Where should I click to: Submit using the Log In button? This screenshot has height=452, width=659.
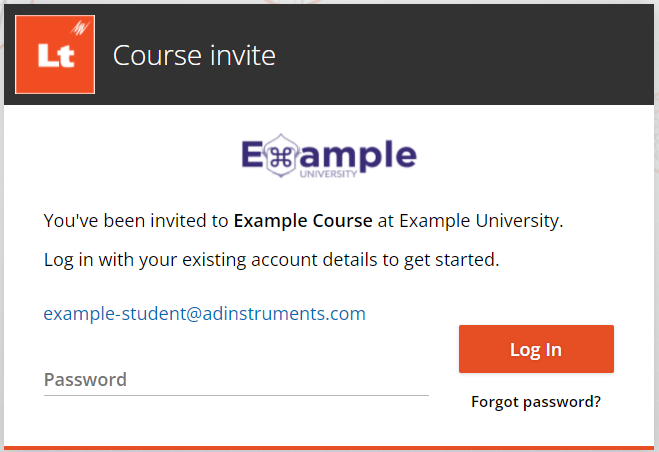tap(536, 349)
